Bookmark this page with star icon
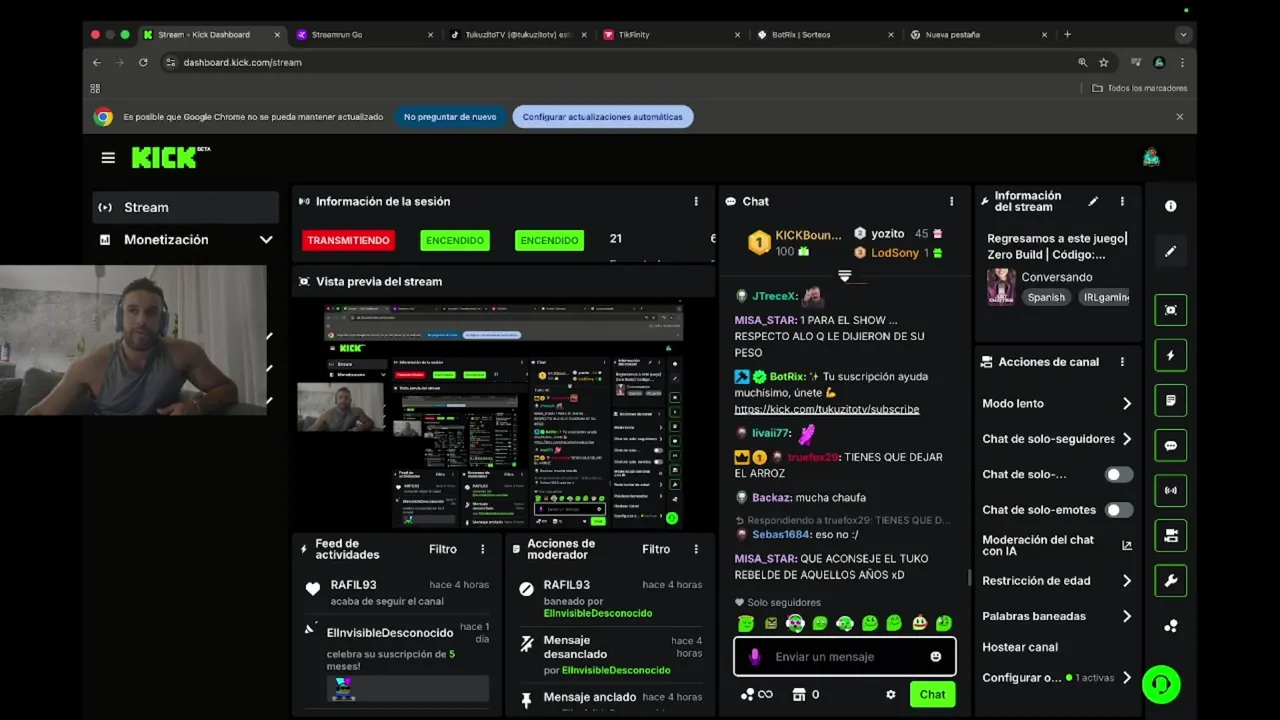This screenshot has width=1280, height=720. [1104, 62]
